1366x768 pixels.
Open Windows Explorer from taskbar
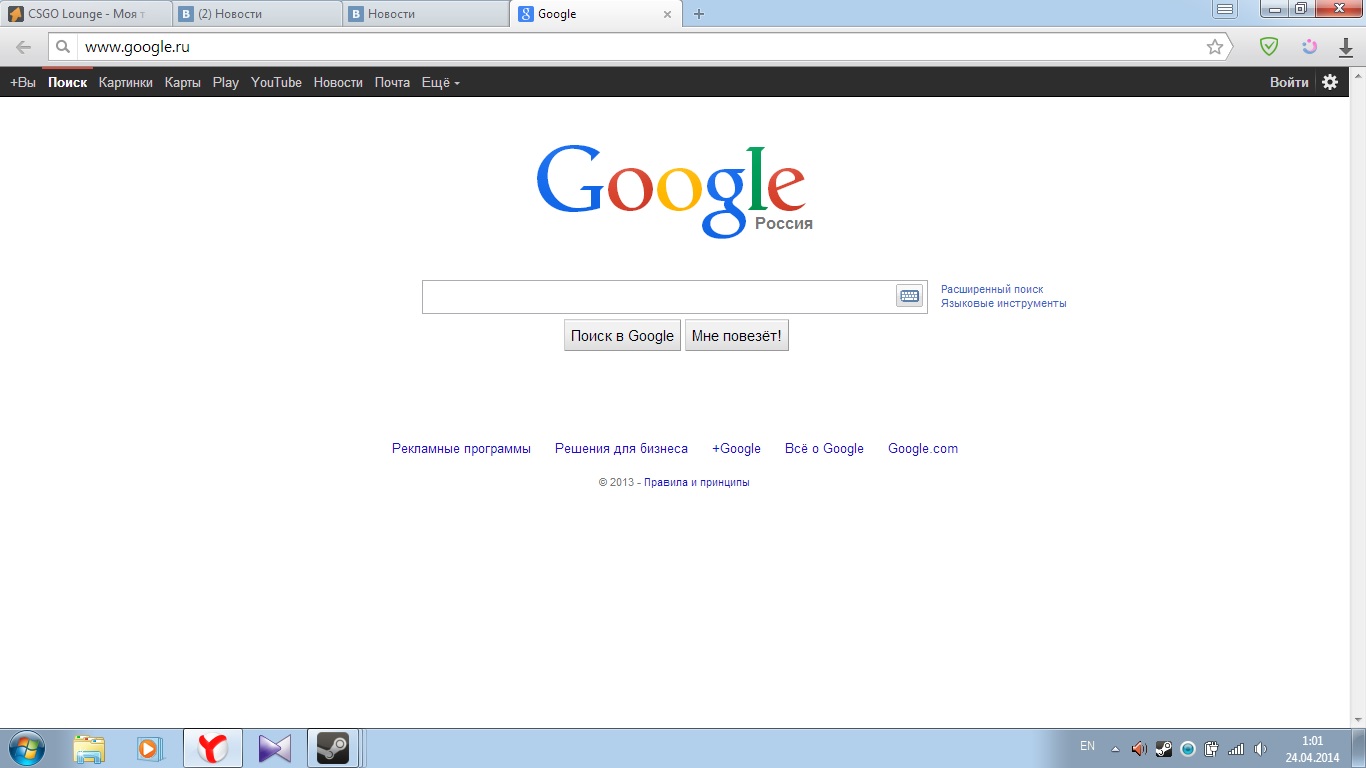89,748
